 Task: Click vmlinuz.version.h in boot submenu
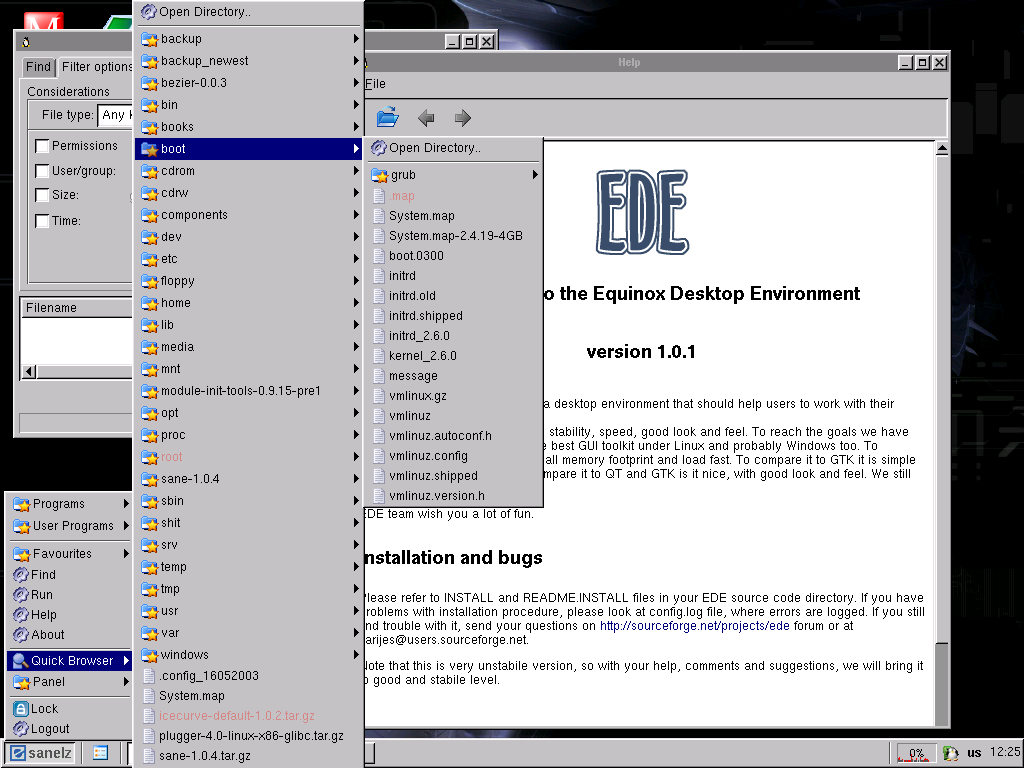tap(454, 496)
